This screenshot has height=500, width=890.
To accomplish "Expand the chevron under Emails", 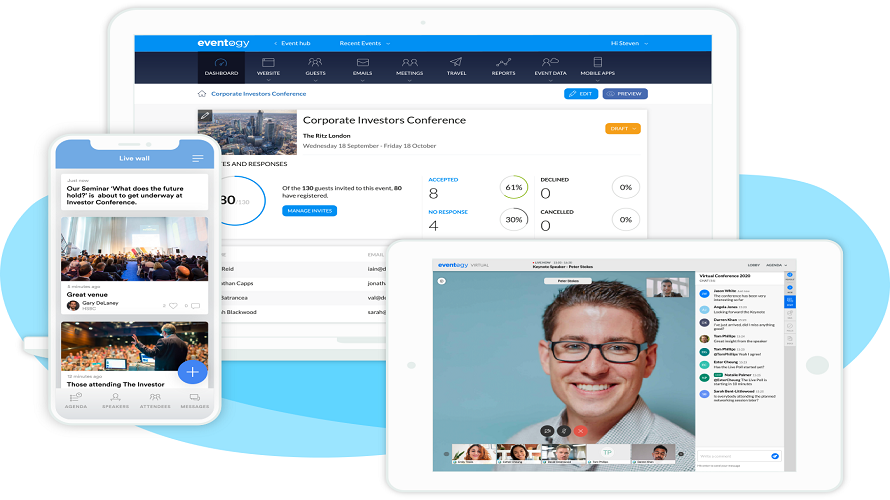I will point(363,80).
